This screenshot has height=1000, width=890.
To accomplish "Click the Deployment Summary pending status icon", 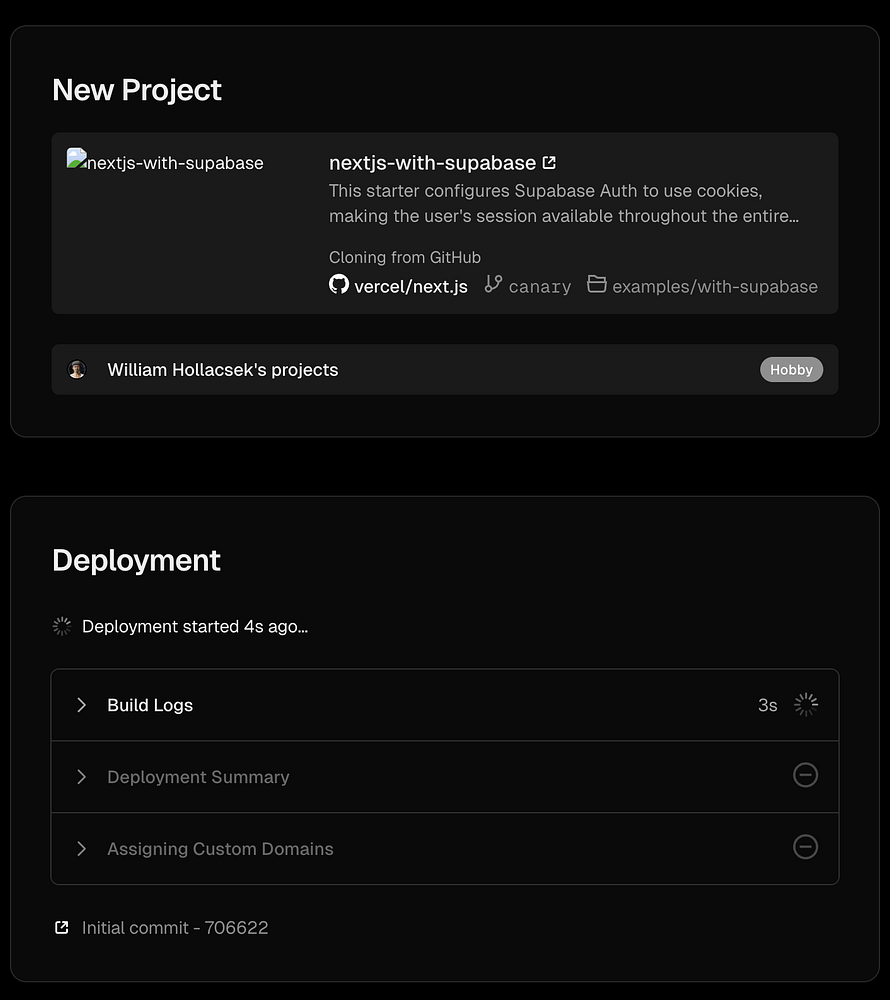I will (805, 776).
